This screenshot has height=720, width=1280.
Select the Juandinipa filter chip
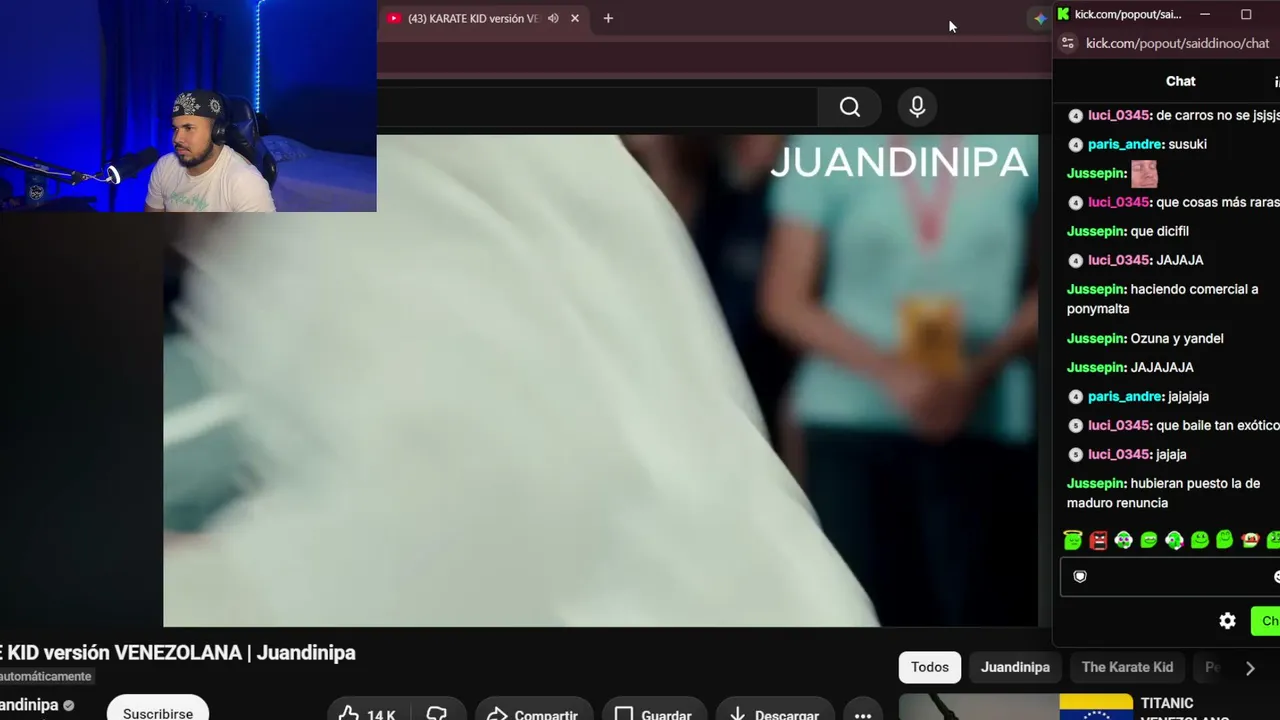click(1015, 667)
